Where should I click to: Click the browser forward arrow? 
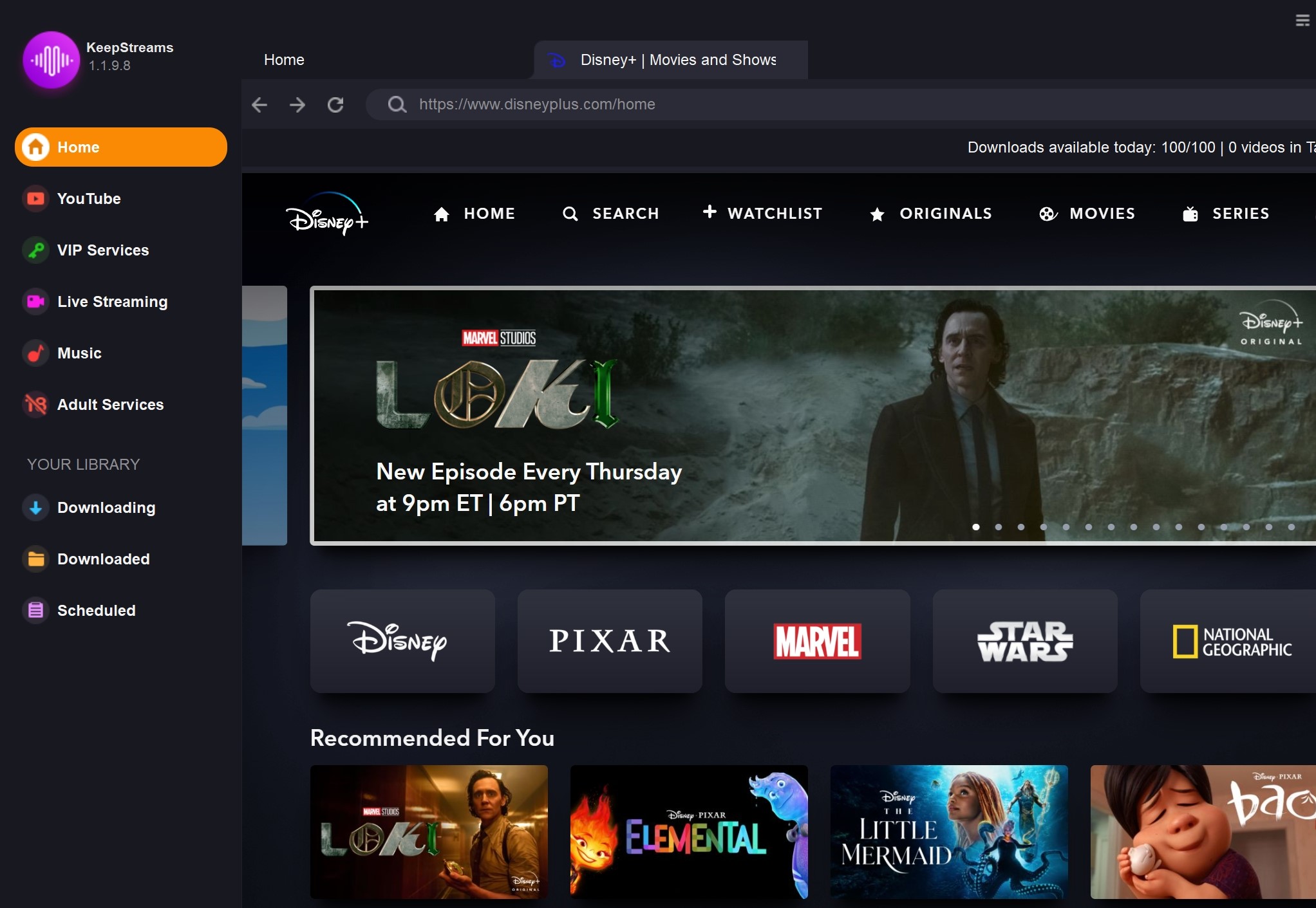[298, 104]
